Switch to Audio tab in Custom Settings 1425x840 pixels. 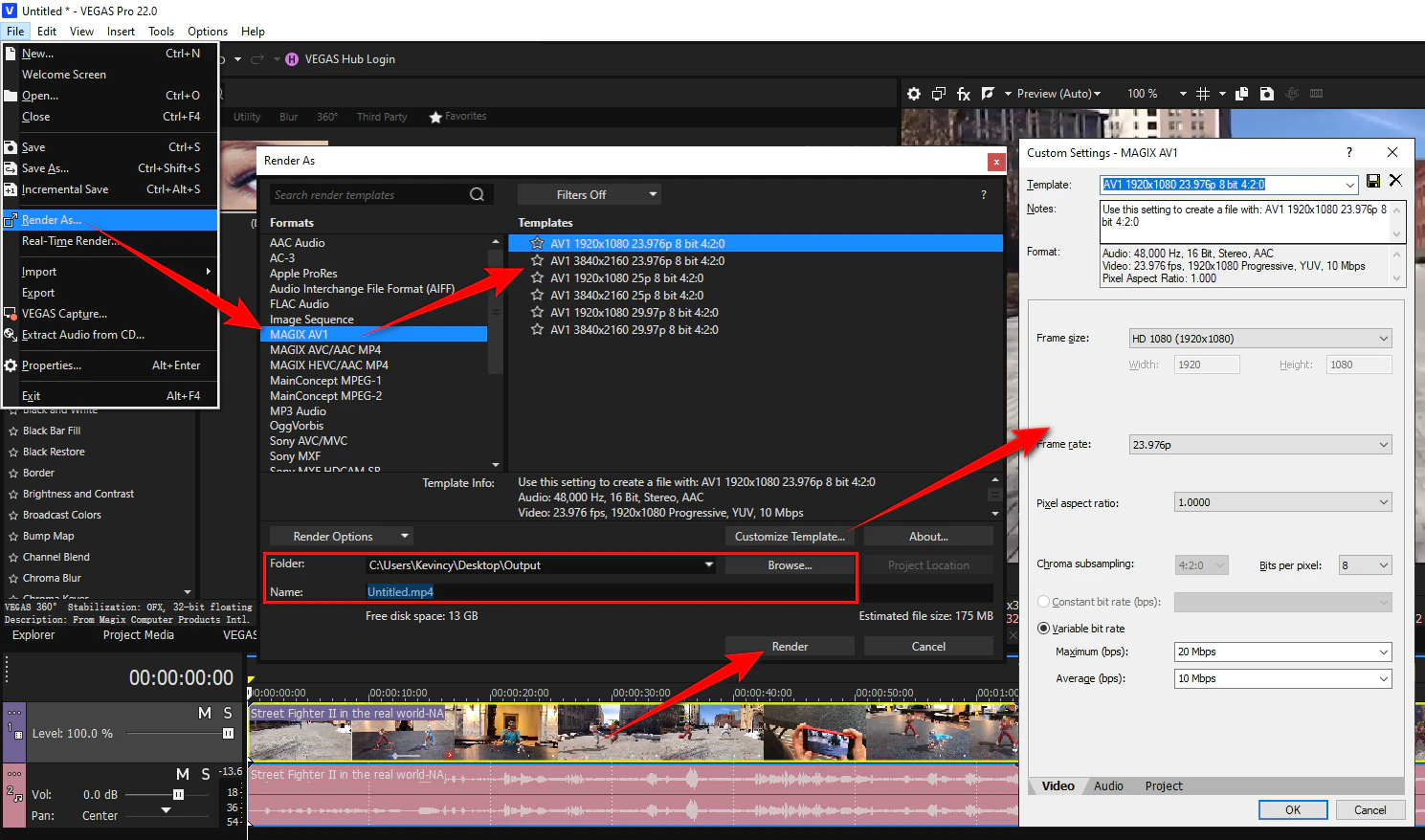pyautogui.click(x=1108, y=786)
